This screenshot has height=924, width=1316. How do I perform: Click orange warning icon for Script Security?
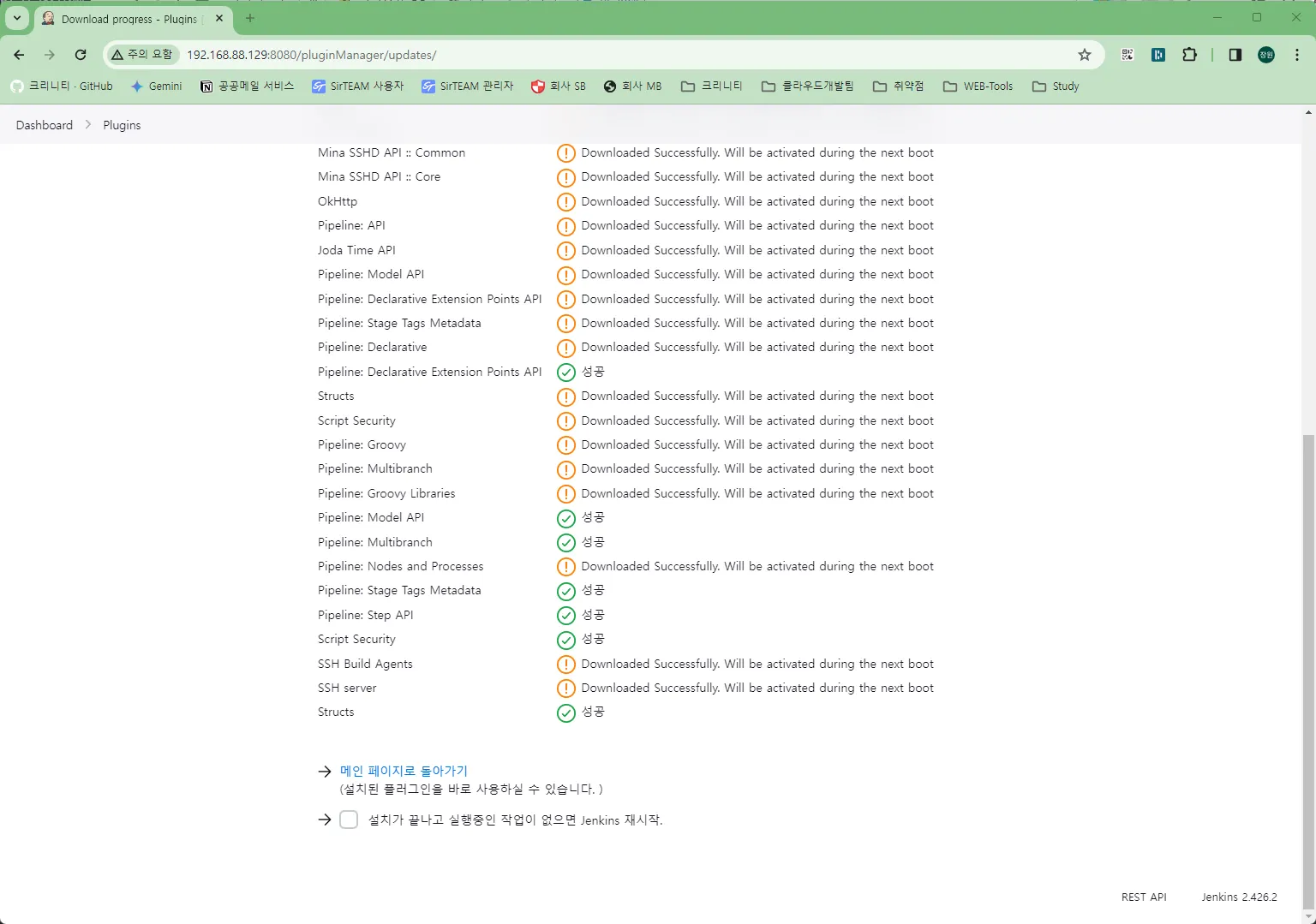pos(565,421)
